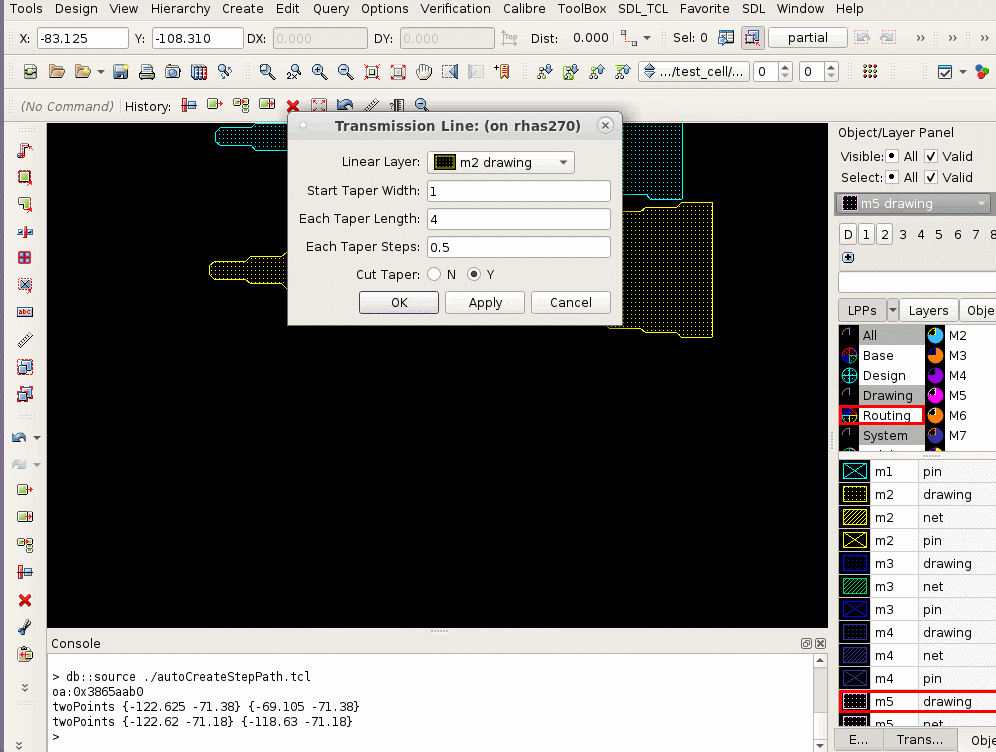
Task: Select the Routing layer set row
Action: (x=882, y=415)
